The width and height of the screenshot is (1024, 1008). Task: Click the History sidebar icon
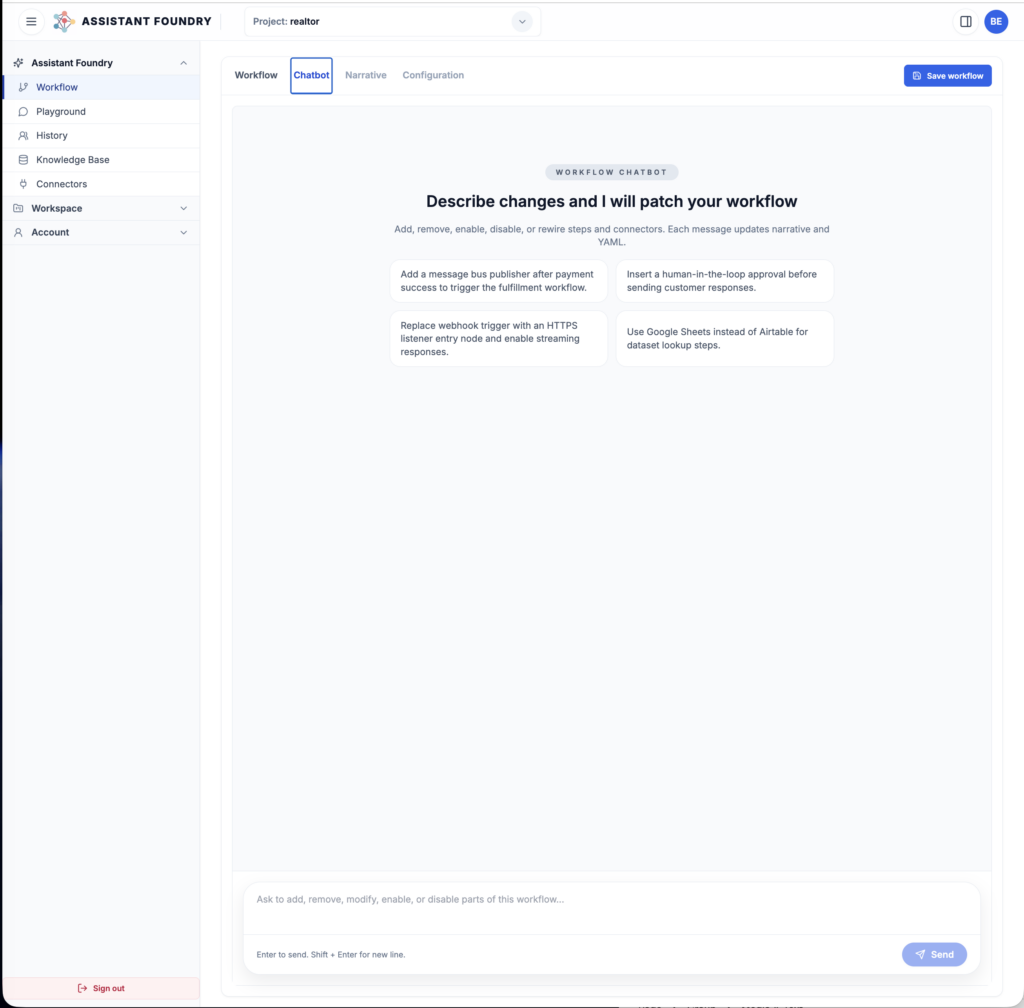(x=24, y=136)
